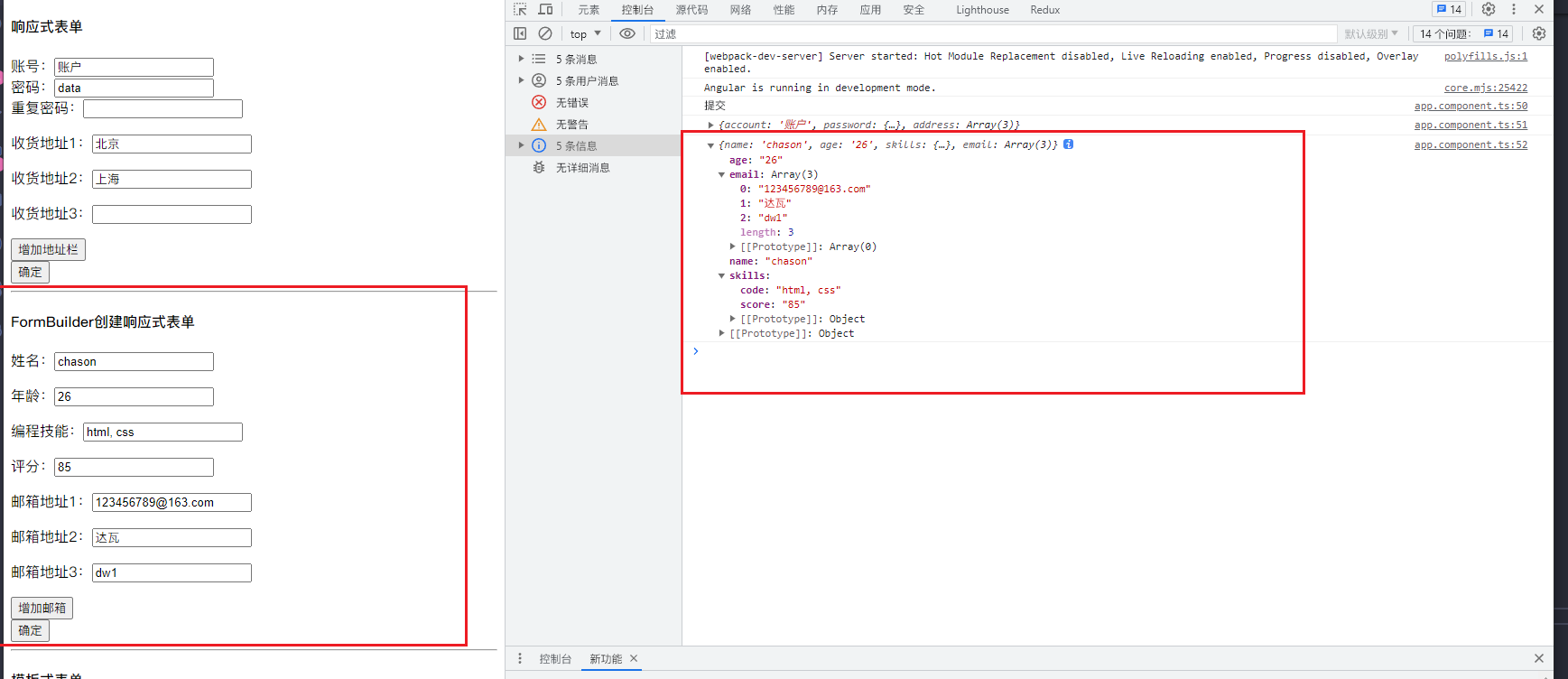Click the 14 messages badge icon
Screen dimensions: 1568x679
1449,9
